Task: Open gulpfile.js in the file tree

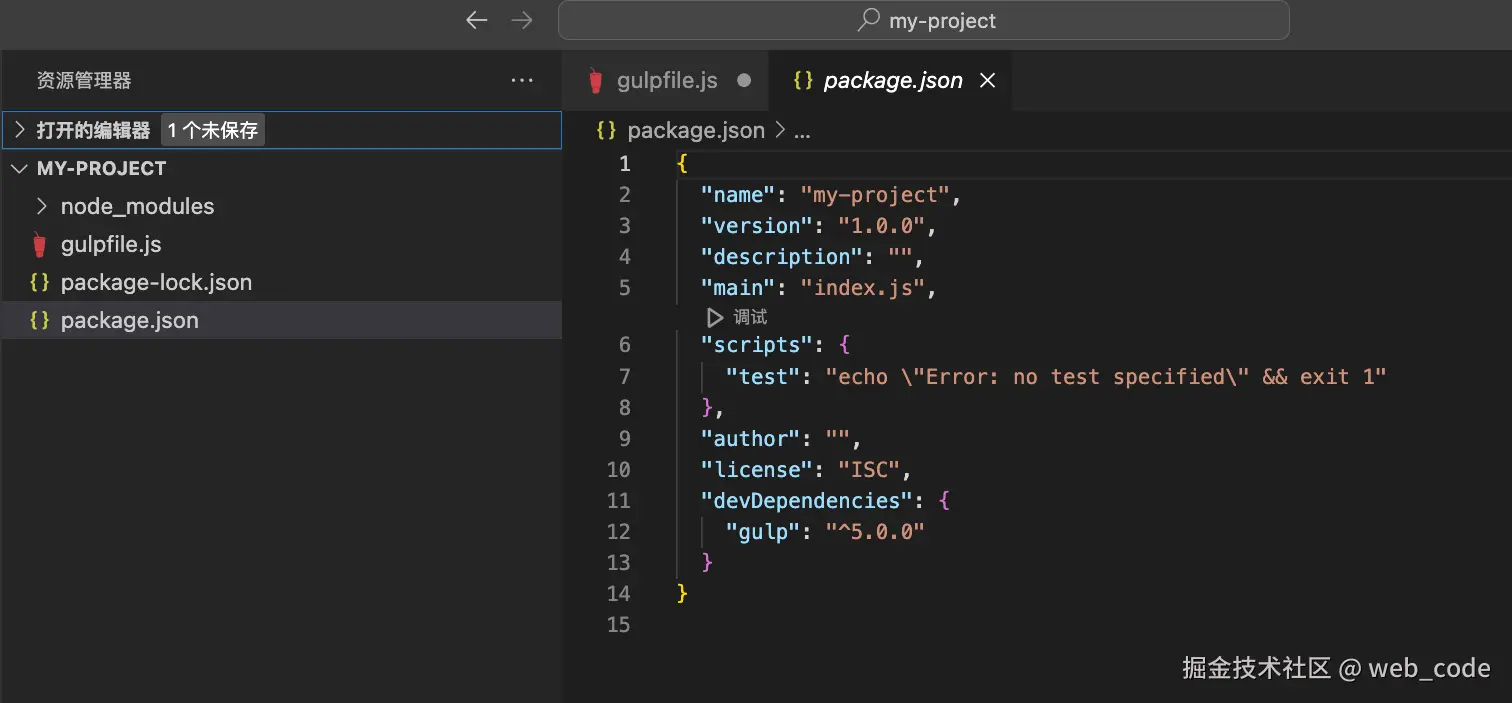Action: pos(282,244)
